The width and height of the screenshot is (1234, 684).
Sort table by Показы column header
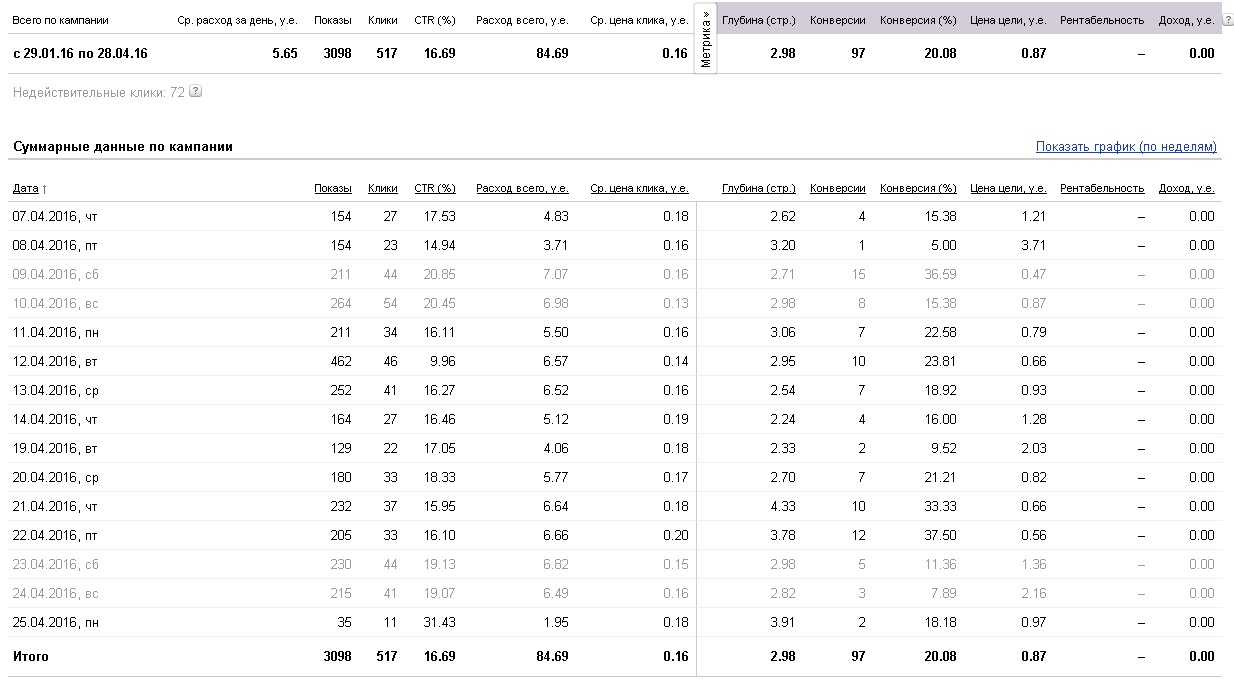point(332,188)
